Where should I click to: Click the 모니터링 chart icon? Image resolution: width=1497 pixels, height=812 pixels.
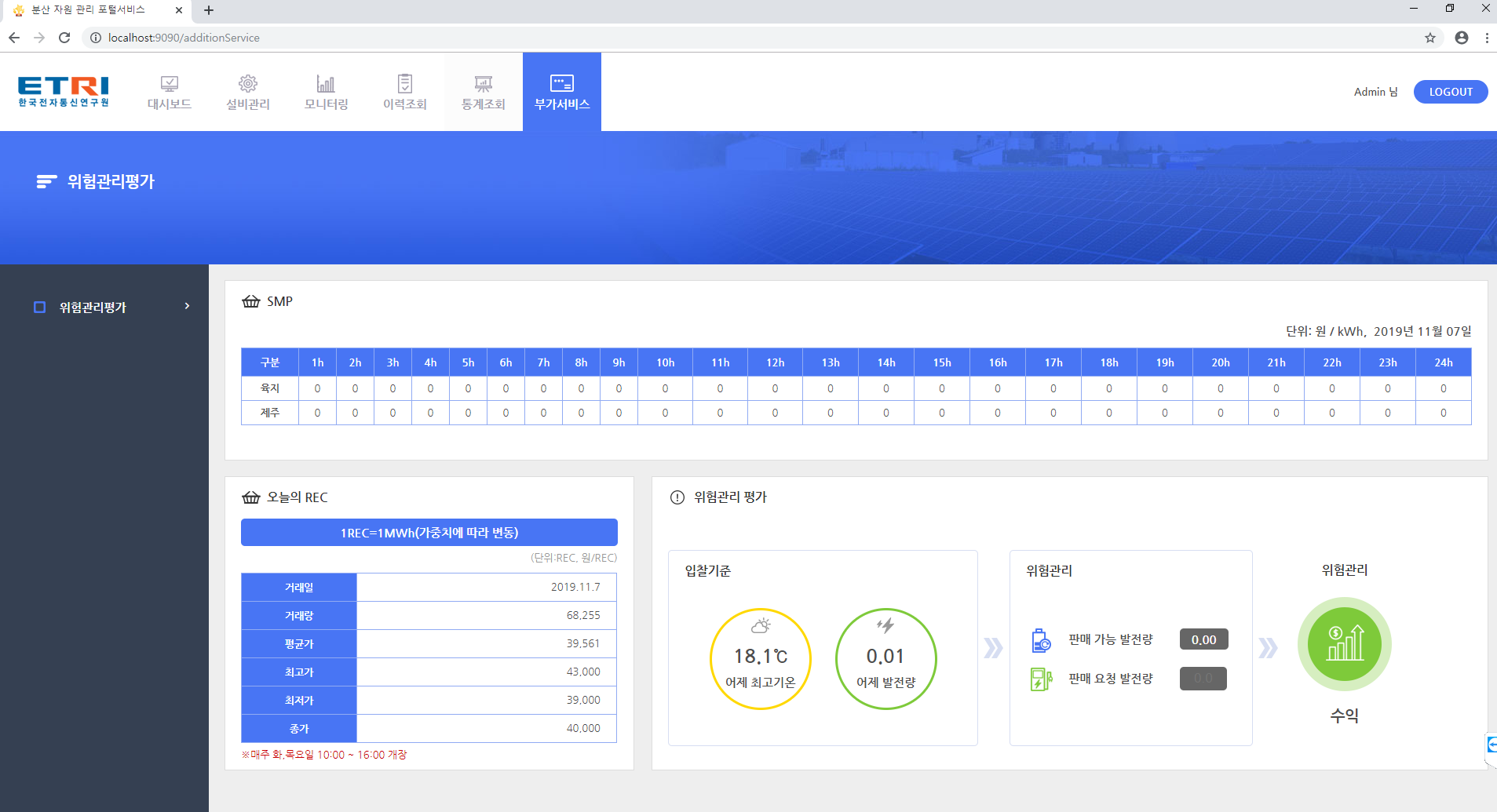point(326,83)
